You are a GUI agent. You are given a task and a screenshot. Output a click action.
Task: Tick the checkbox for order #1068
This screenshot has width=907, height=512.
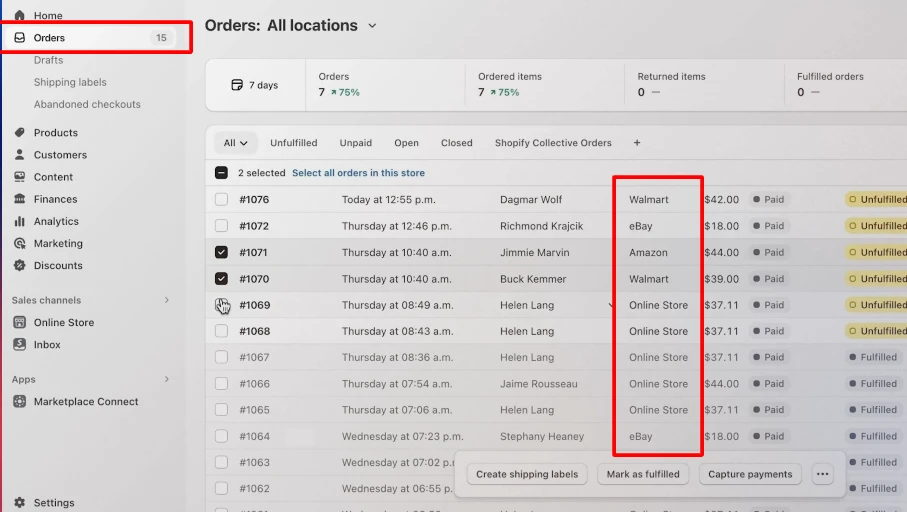222,331
